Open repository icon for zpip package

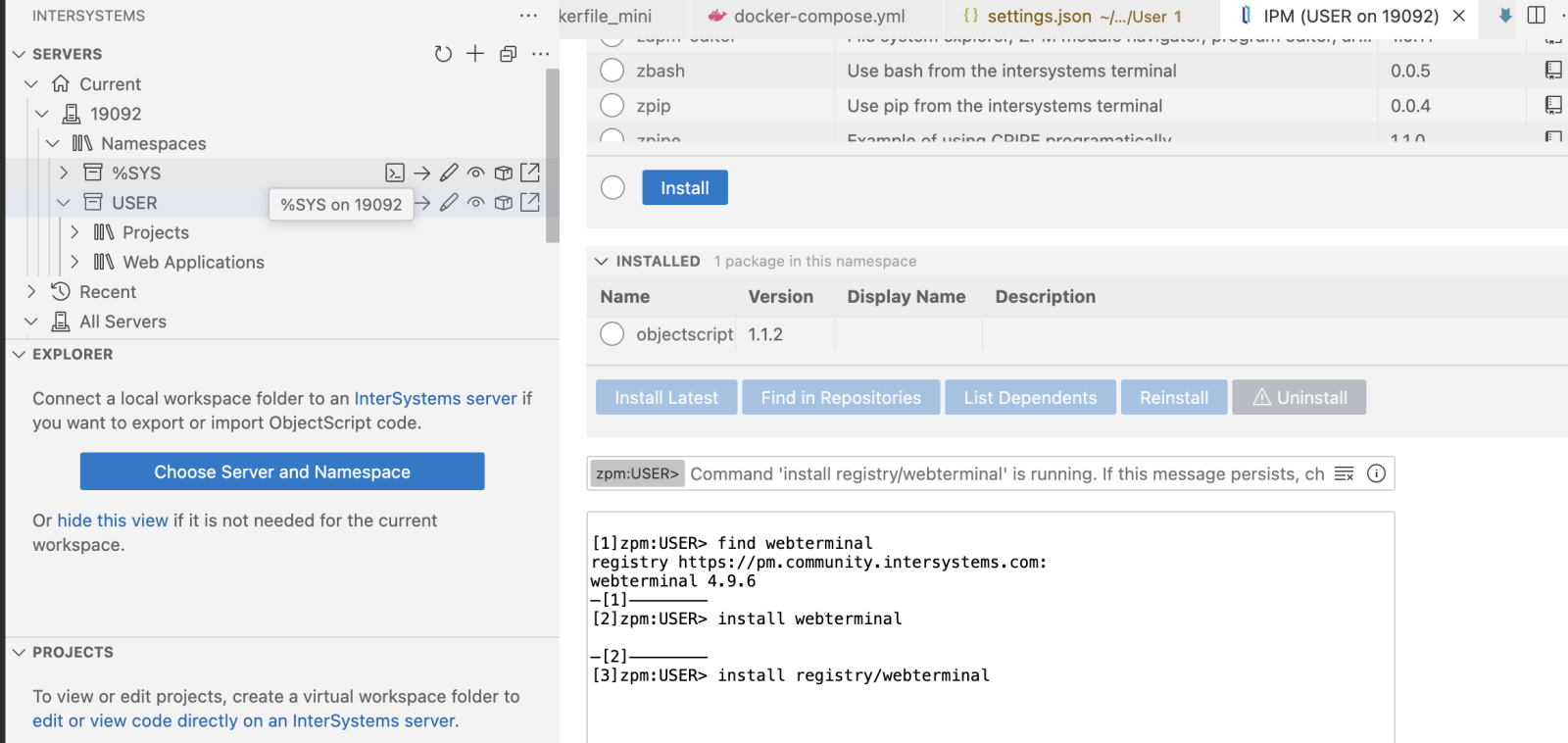pos(1553,105)
